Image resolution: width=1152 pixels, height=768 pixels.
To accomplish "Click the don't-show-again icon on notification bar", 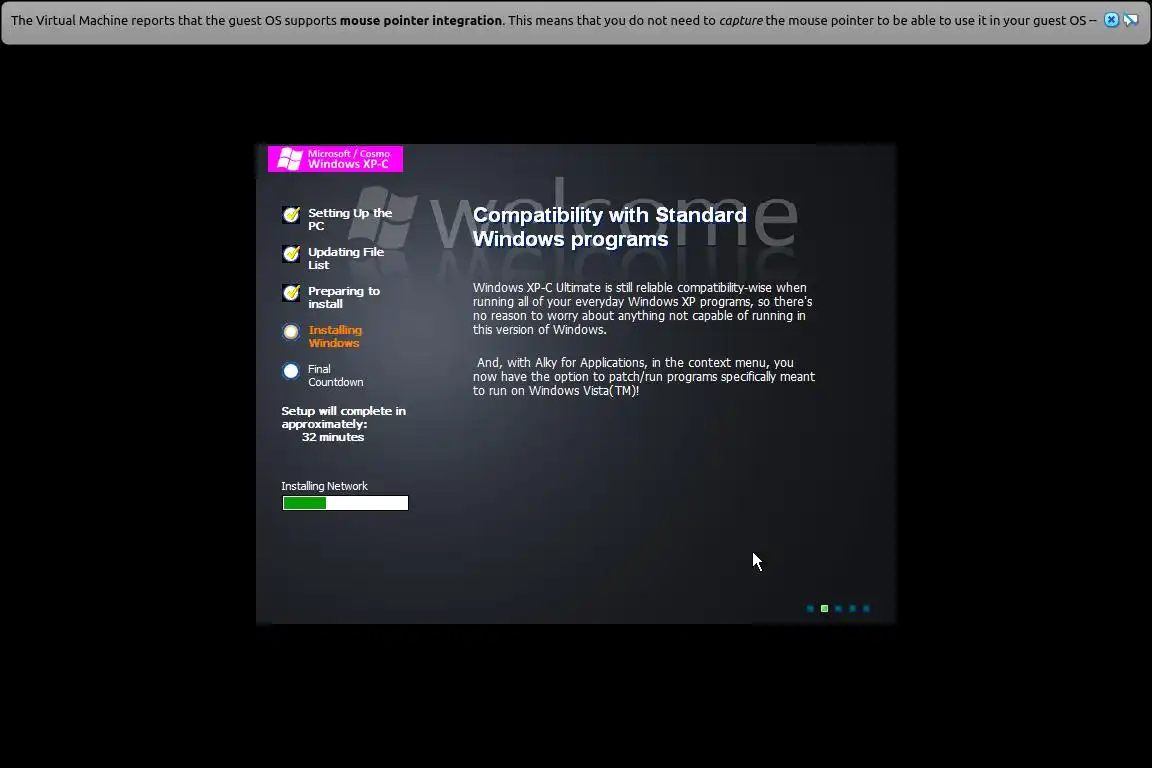I will click(1131, 20).
